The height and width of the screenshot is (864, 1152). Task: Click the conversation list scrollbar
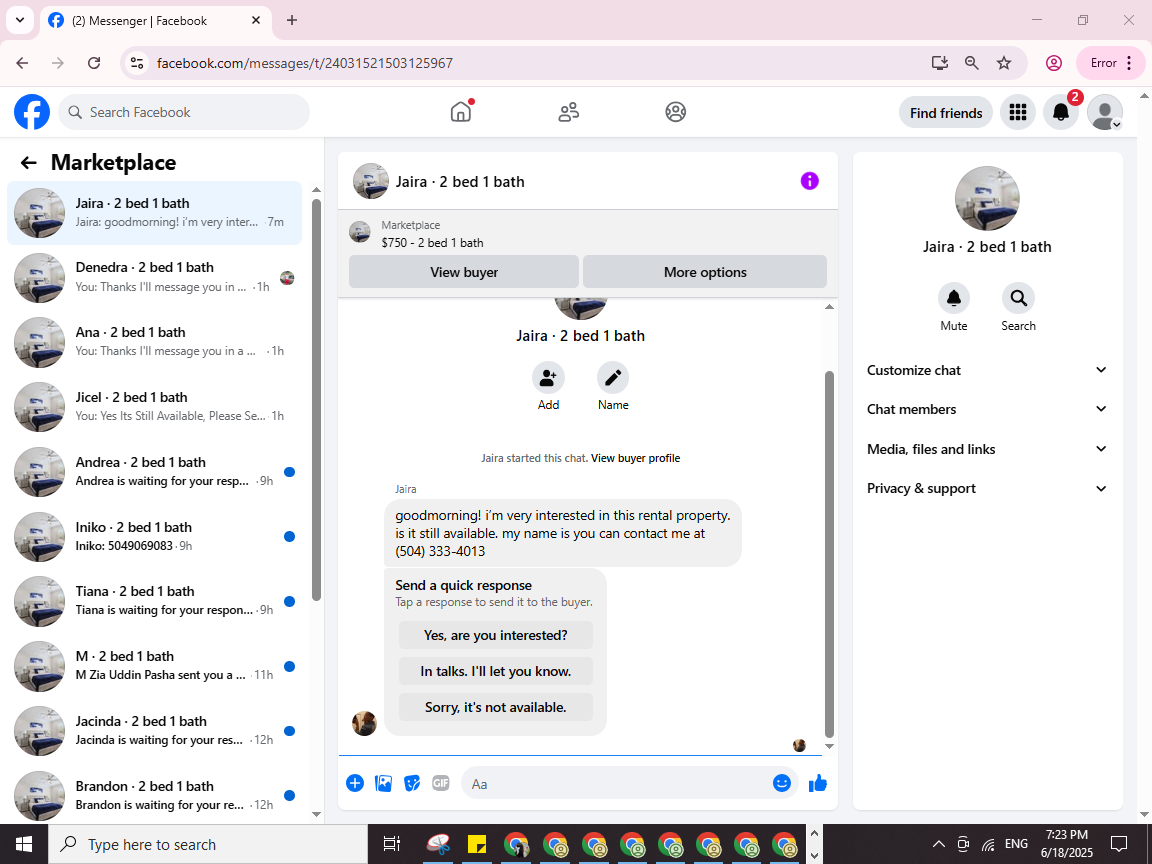coord(317,400)
